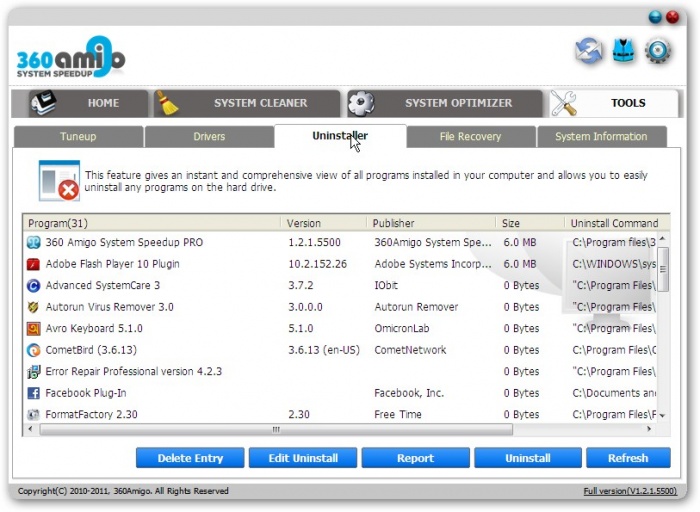Select the Advanced SystemCare 3 entry
700x512 pixels.
pos(340,286)
